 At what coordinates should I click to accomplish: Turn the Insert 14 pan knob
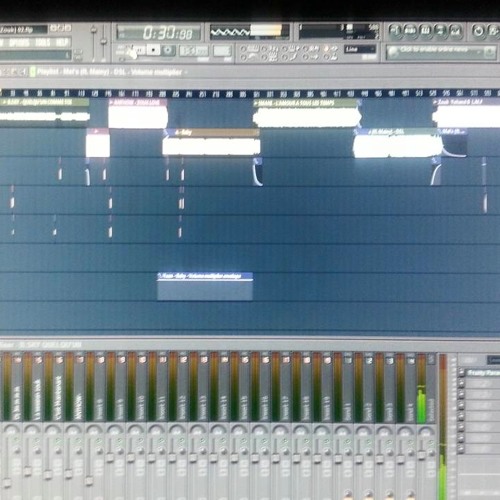218,430
